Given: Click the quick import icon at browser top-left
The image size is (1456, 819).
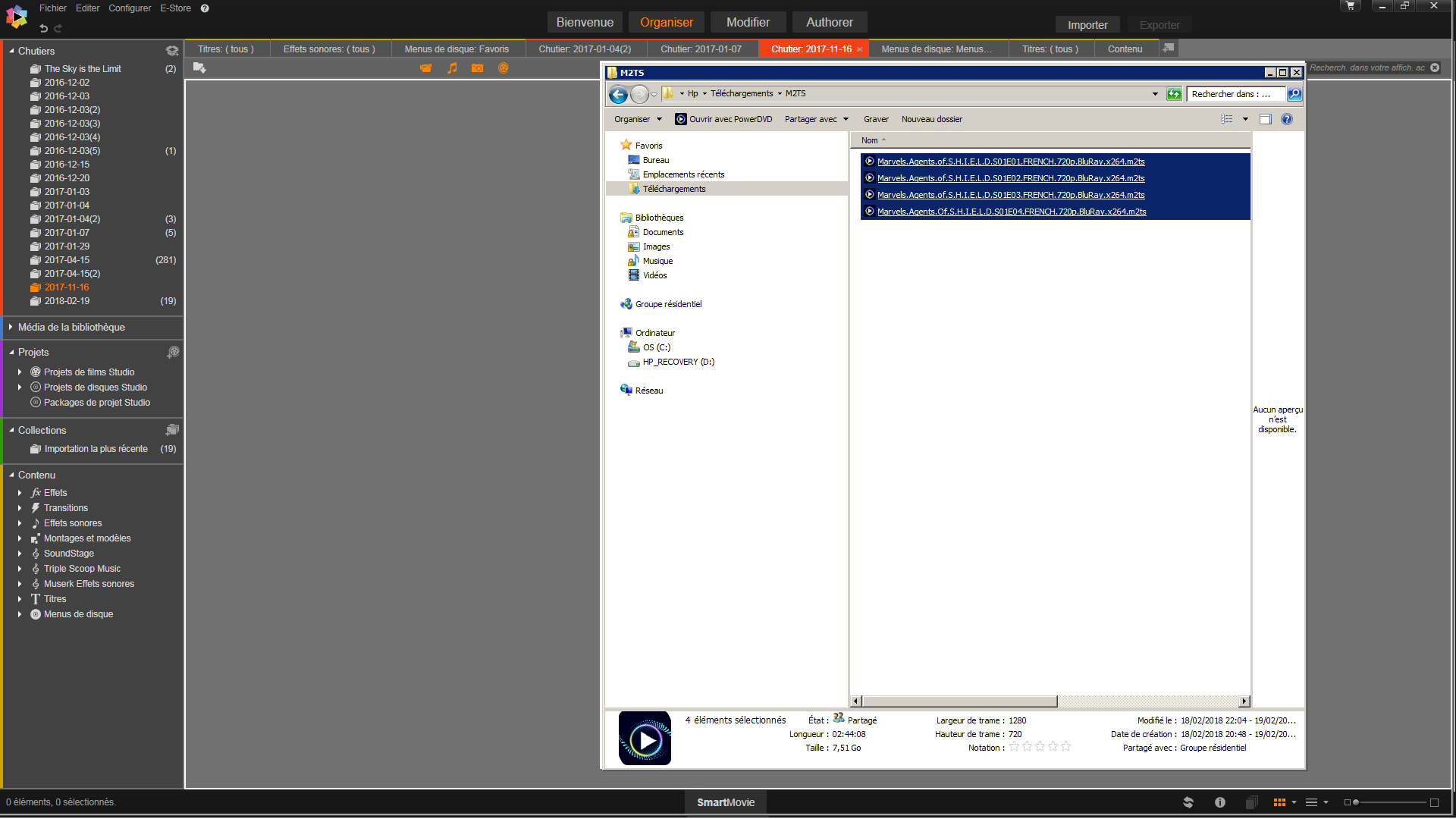Looking at the screenshot, I should (199, 68).
